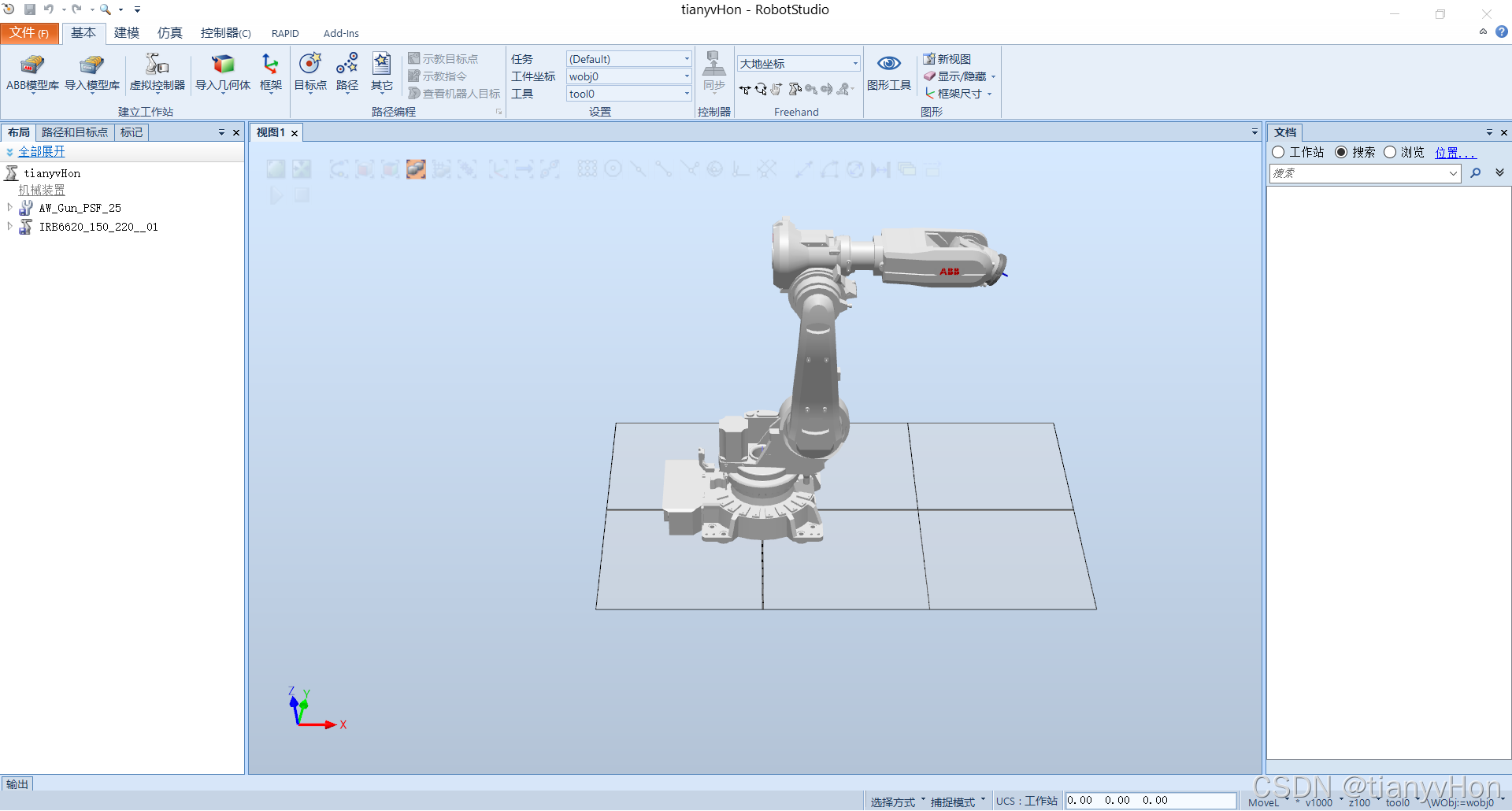This screenshot has width=1512, height=811.
Task: Close the 视图1 view tab
Action: (x=295, y=133)
